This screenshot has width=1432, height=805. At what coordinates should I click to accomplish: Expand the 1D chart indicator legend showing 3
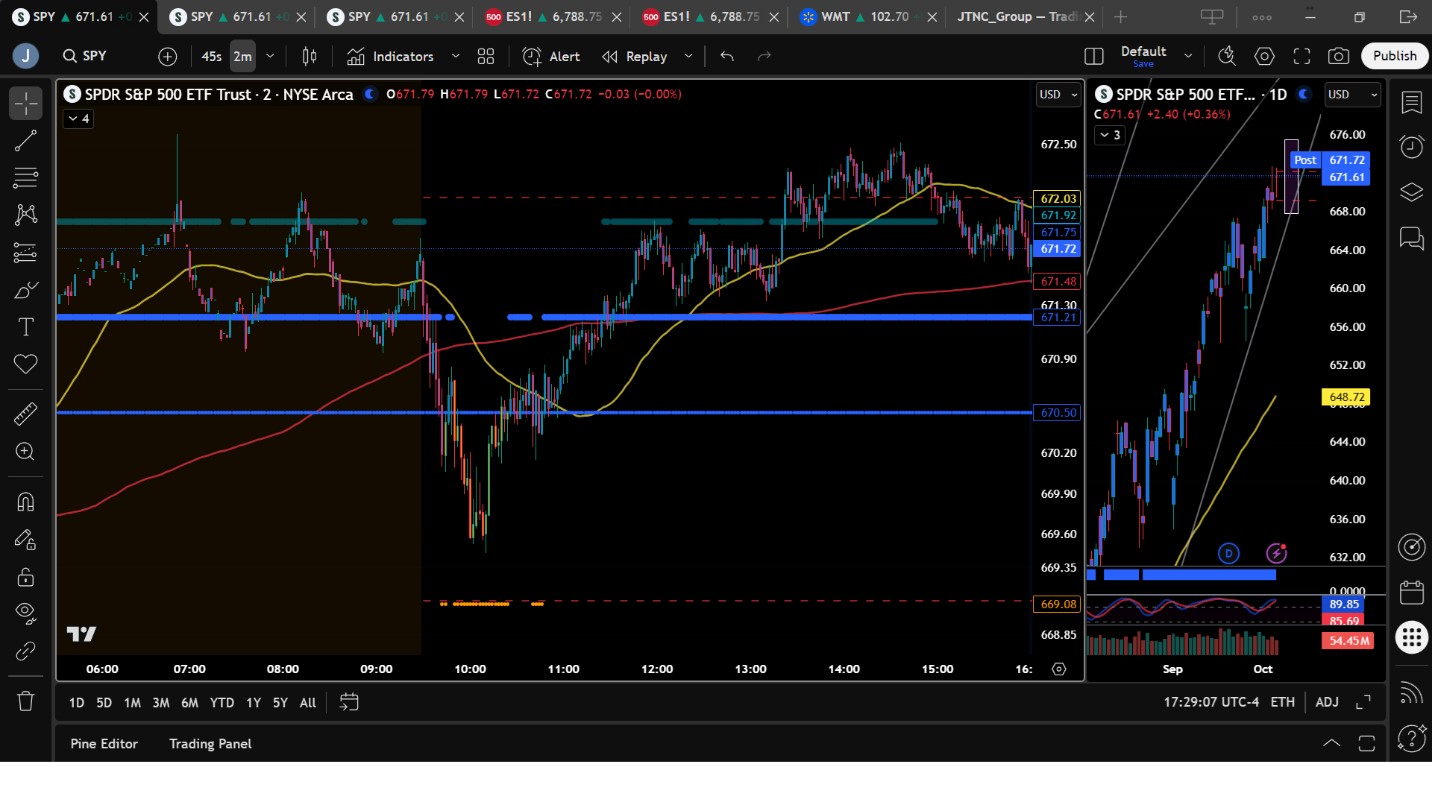click(1110, 135)
